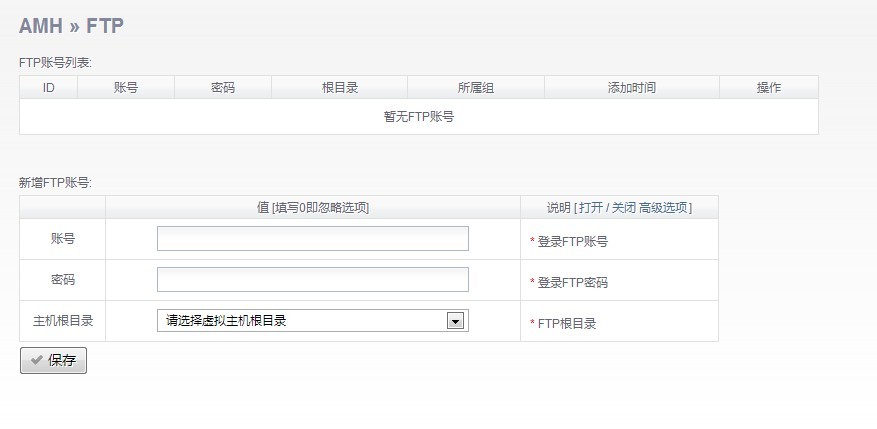
Task: Click the 根目录 column header
Action: (339, 88)
